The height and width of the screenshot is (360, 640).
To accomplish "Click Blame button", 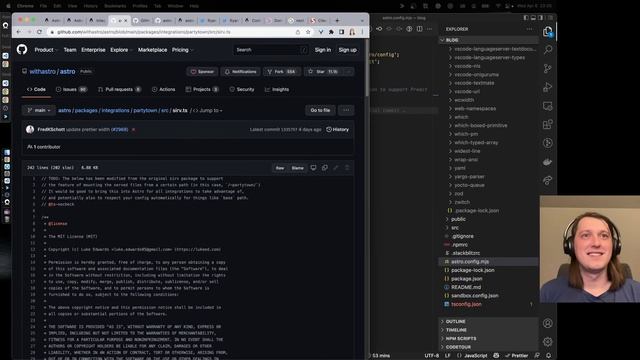I will click(x=298, y=168).
